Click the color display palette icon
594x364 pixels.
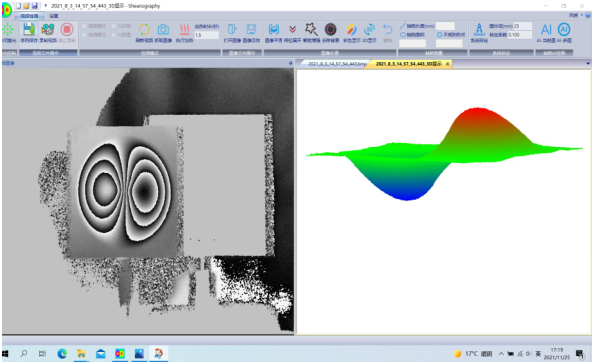coord(351,30)
